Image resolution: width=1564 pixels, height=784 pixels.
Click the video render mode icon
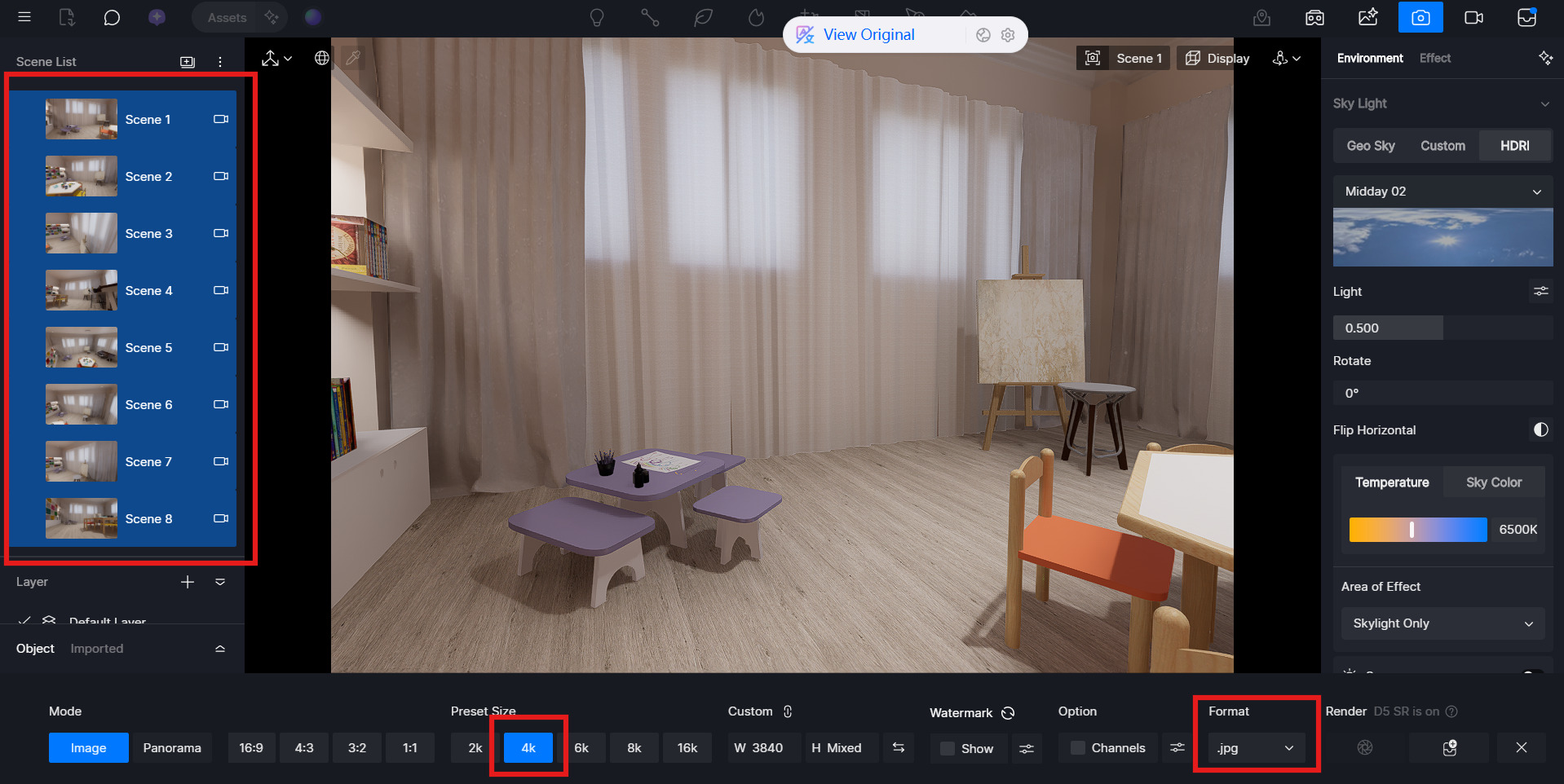[1473, 17]
